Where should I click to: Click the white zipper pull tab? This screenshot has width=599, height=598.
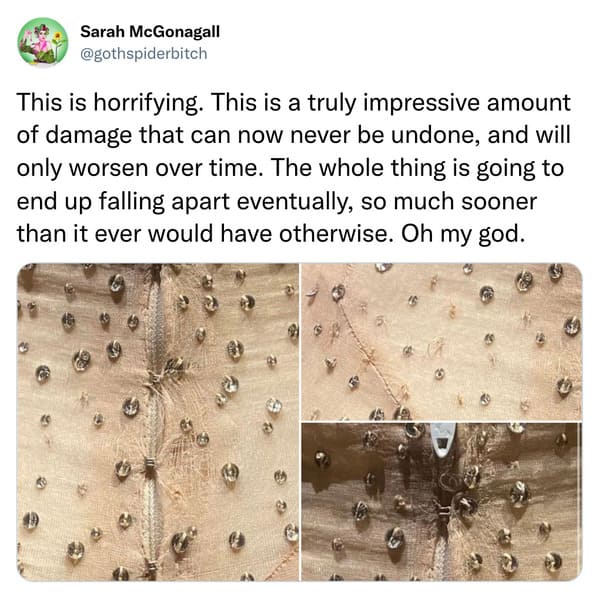pos(443,439)
